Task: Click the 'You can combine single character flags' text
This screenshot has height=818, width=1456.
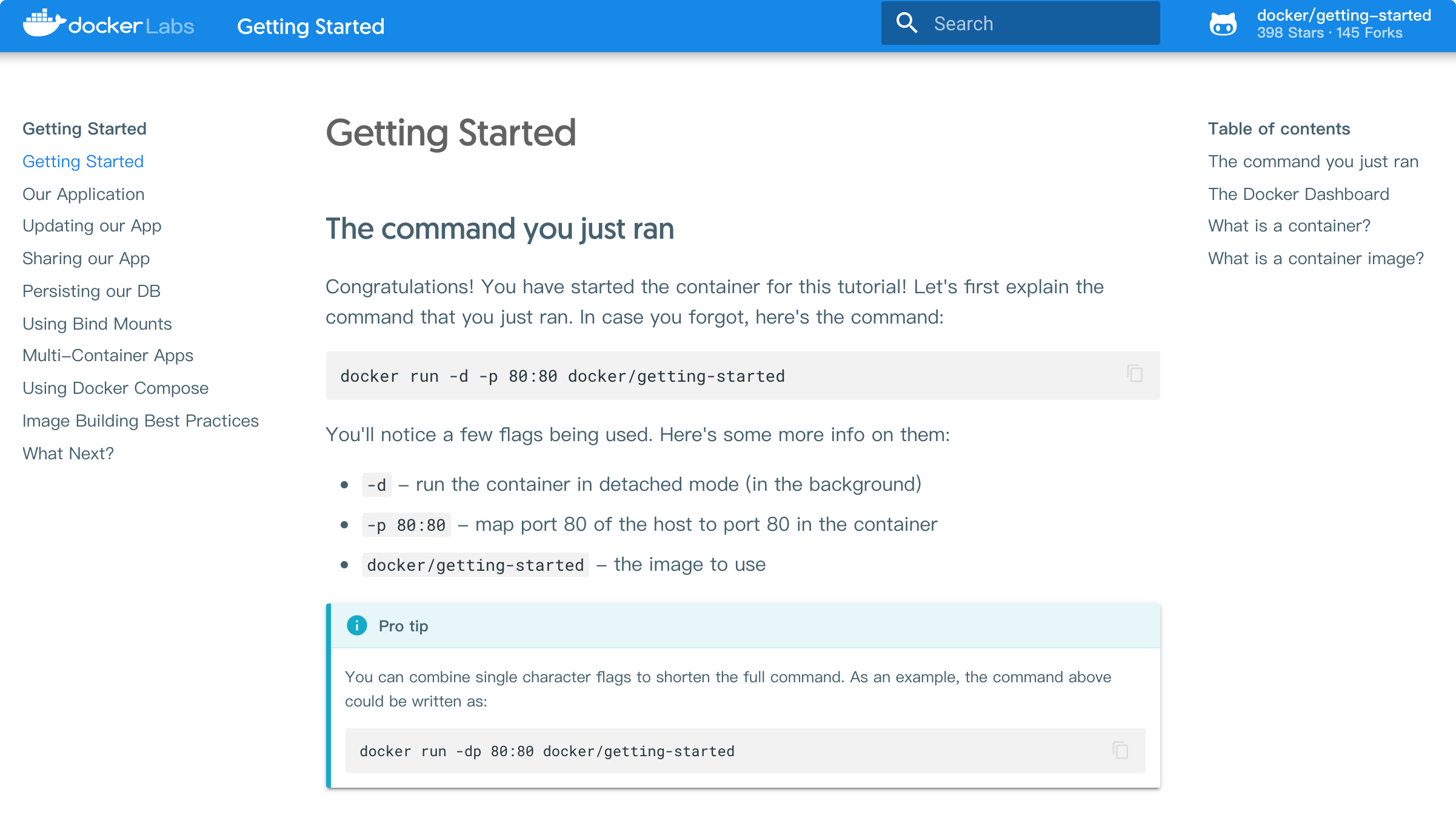Action: pyautogui.click(x=728, y=689)
